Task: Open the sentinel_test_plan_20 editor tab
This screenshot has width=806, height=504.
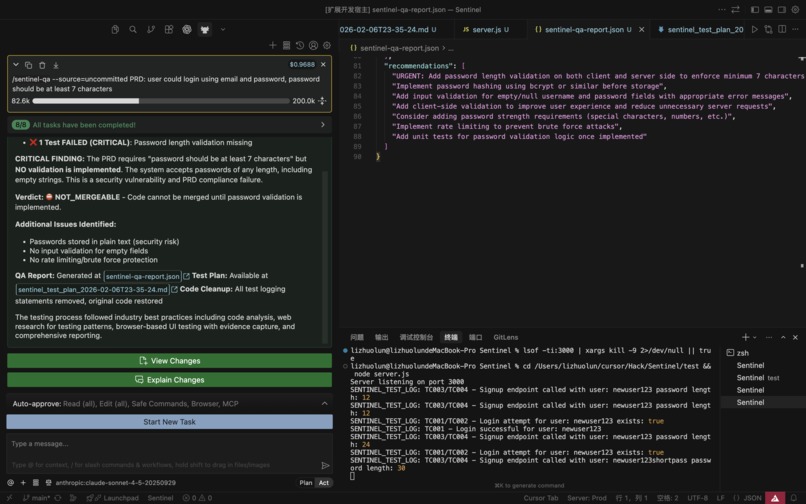Action: (700, 30)
